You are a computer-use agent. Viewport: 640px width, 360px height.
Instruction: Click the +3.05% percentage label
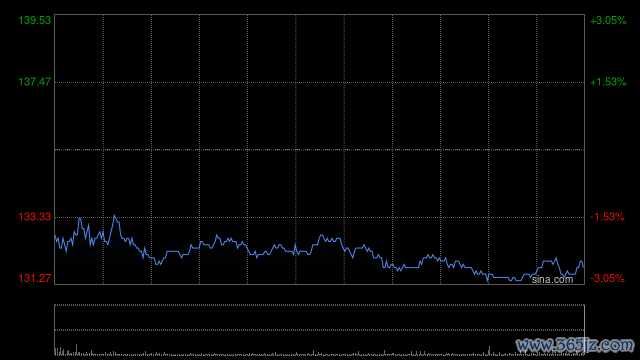pyautogui.click(x=608, y=20)
